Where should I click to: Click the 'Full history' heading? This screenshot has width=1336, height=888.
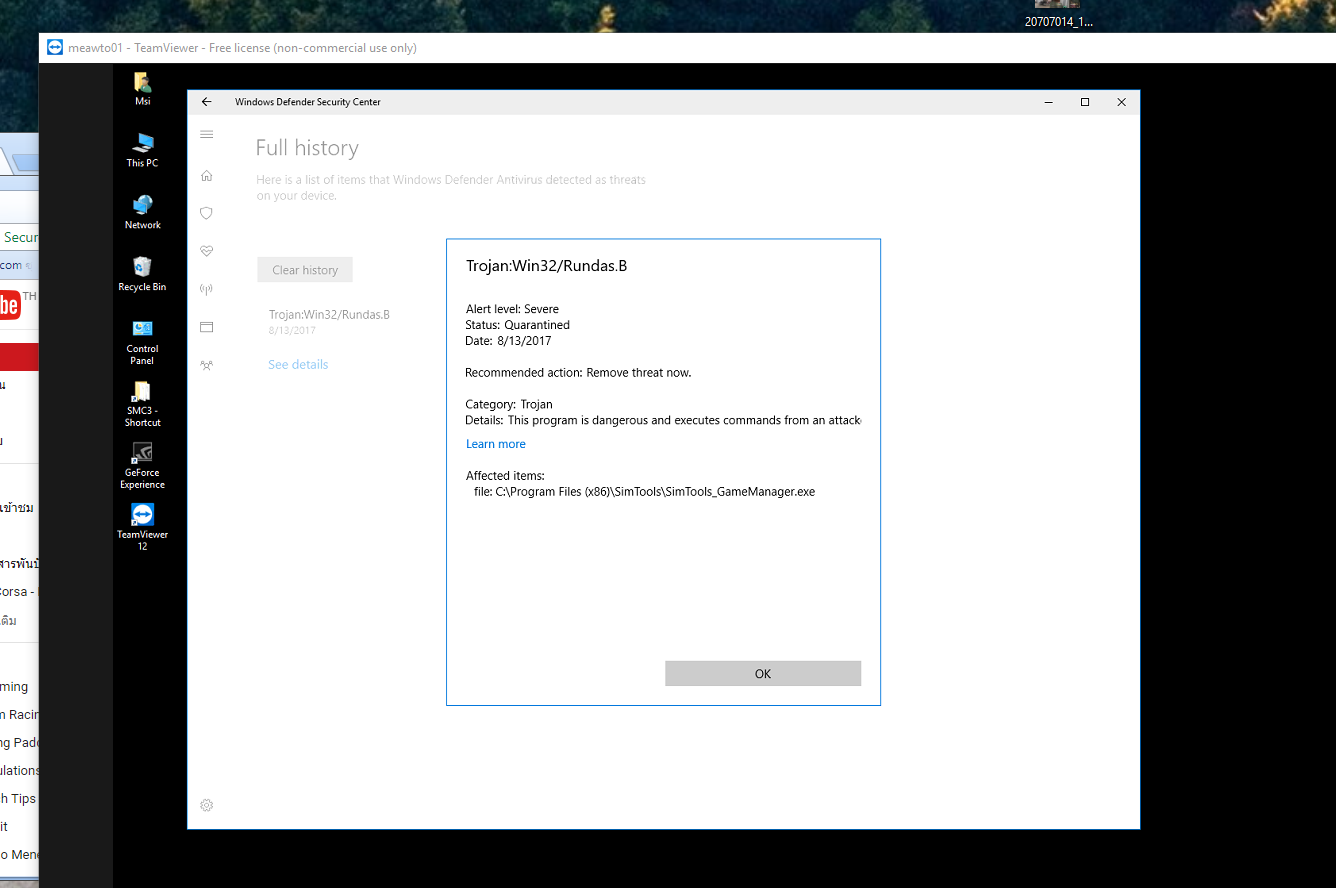point(307,148)
